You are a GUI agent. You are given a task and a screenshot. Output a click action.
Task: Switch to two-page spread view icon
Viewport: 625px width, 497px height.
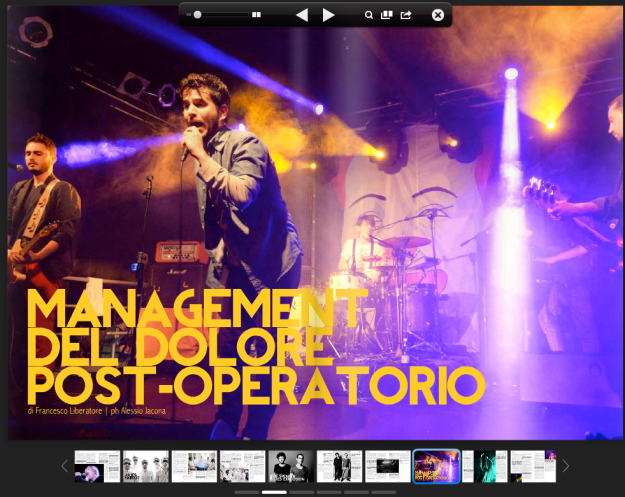(257, 15)
